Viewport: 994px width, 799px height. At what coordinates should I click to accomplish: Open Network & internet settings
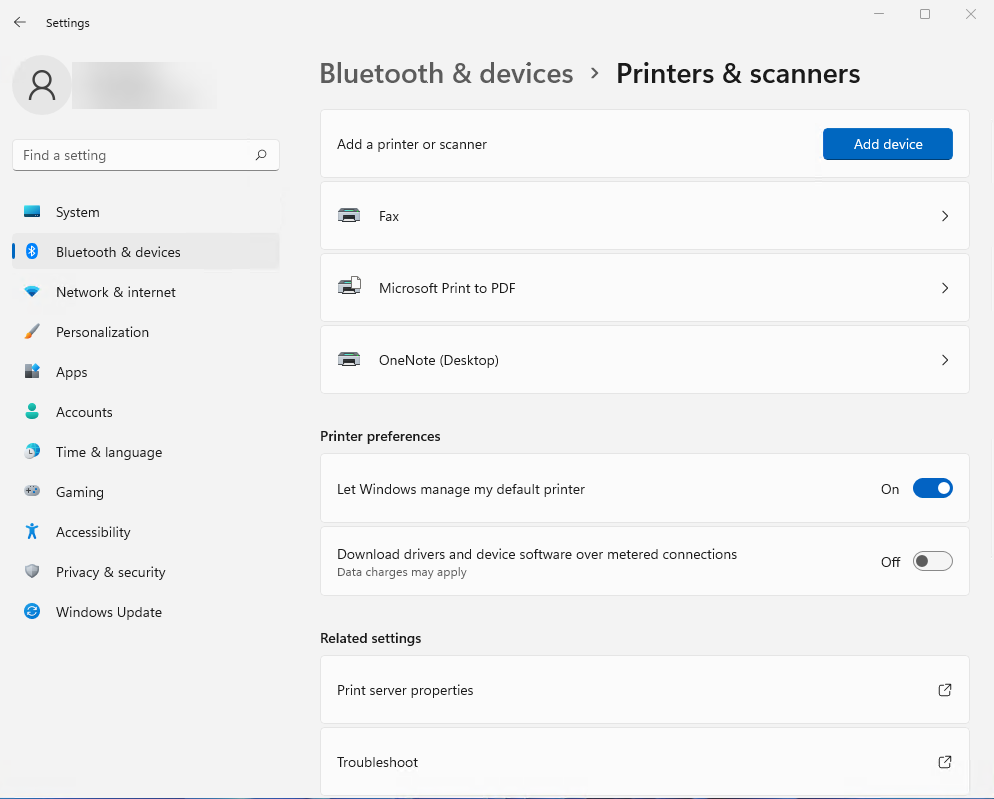click(146, 292)
